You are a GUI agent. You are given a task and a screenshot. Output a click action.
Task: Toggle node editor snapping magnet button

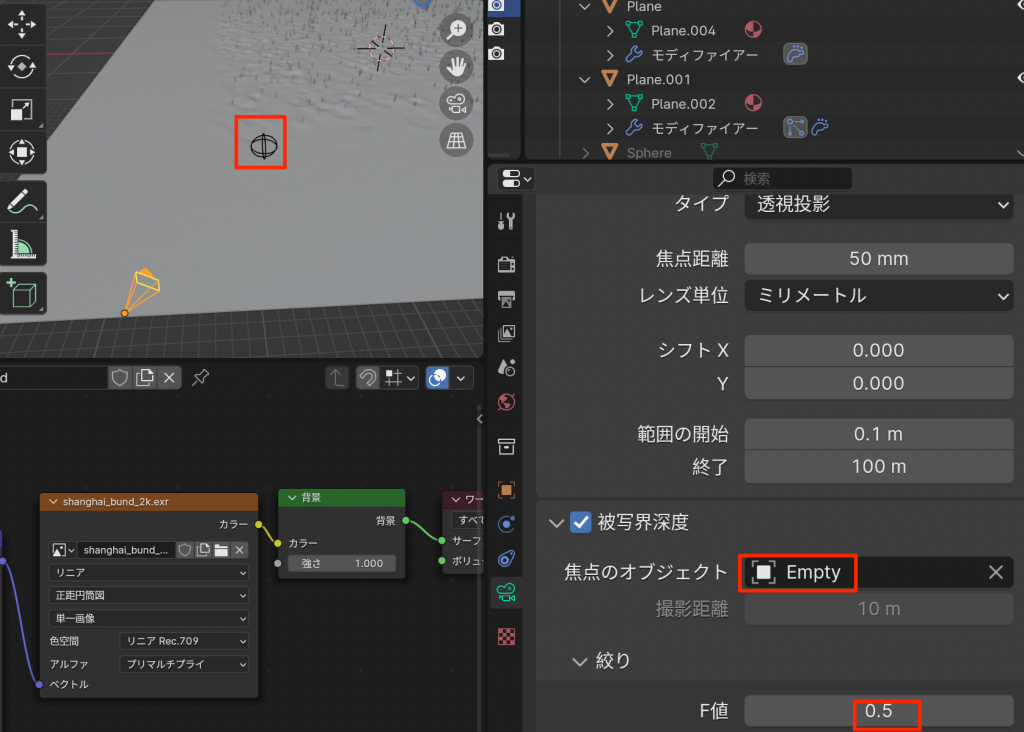click(x=368, y=377)
